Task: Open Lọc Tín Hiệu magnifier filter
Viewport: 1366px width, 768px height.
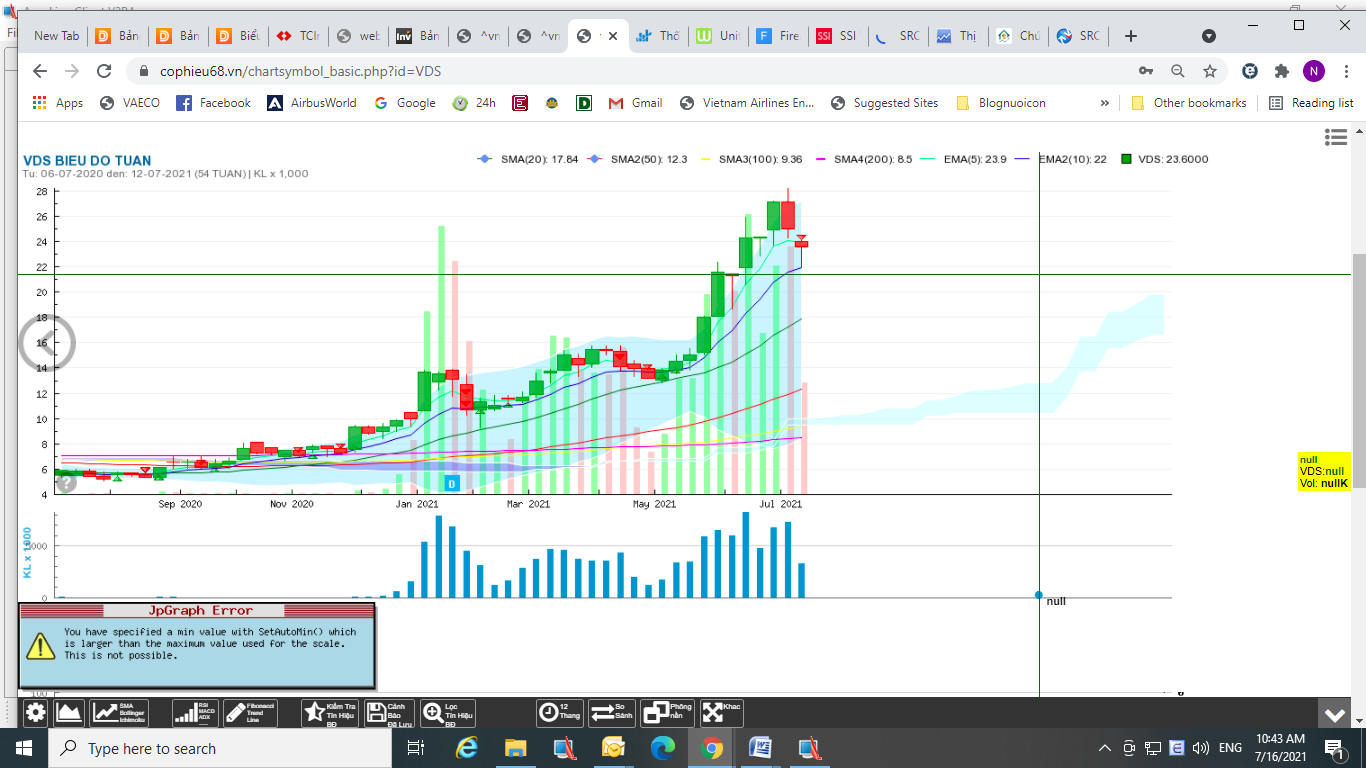Action: tap(447, 713)
